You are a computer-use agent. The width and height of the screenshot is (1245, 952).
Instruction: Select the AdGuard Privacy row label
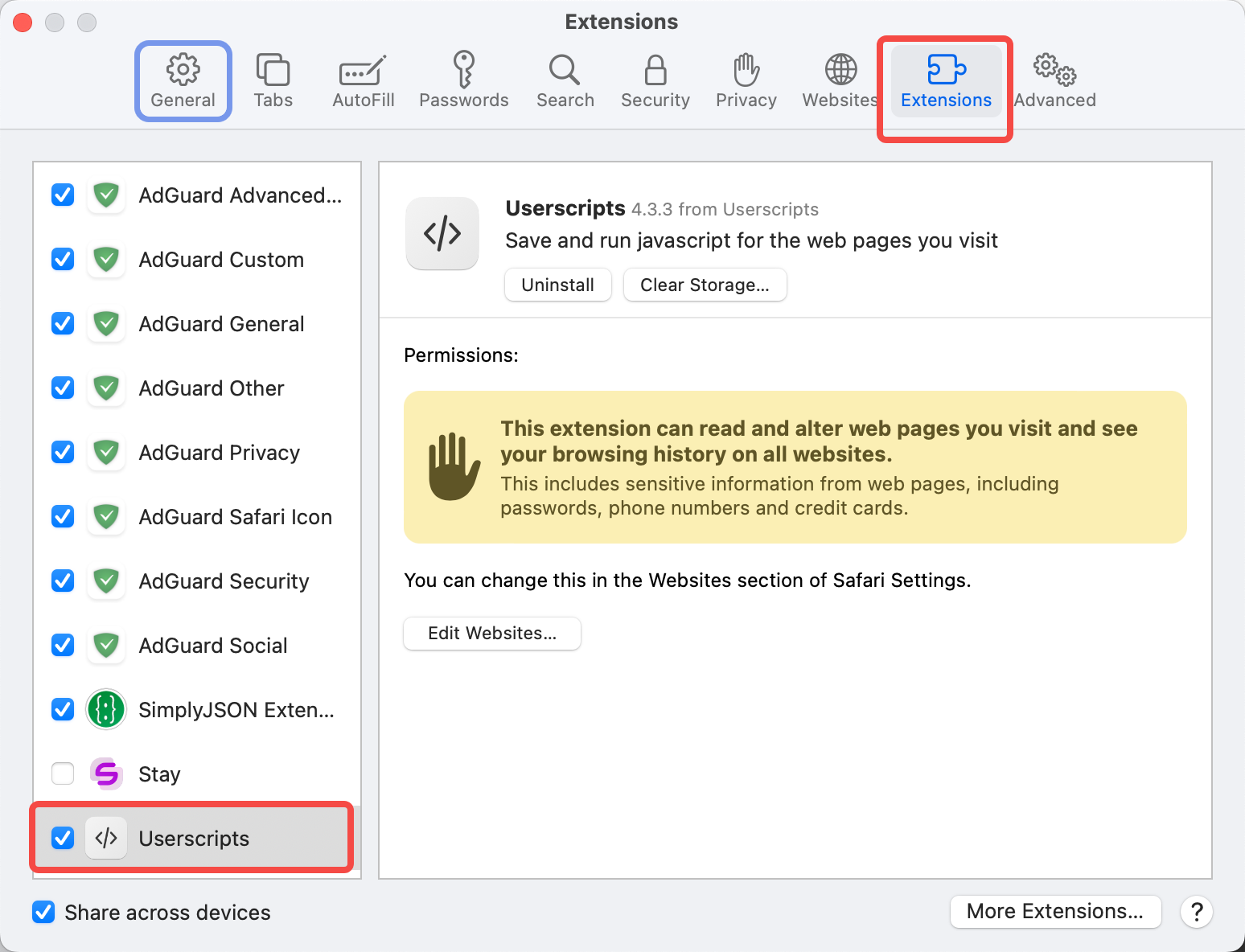coord(219,453)
